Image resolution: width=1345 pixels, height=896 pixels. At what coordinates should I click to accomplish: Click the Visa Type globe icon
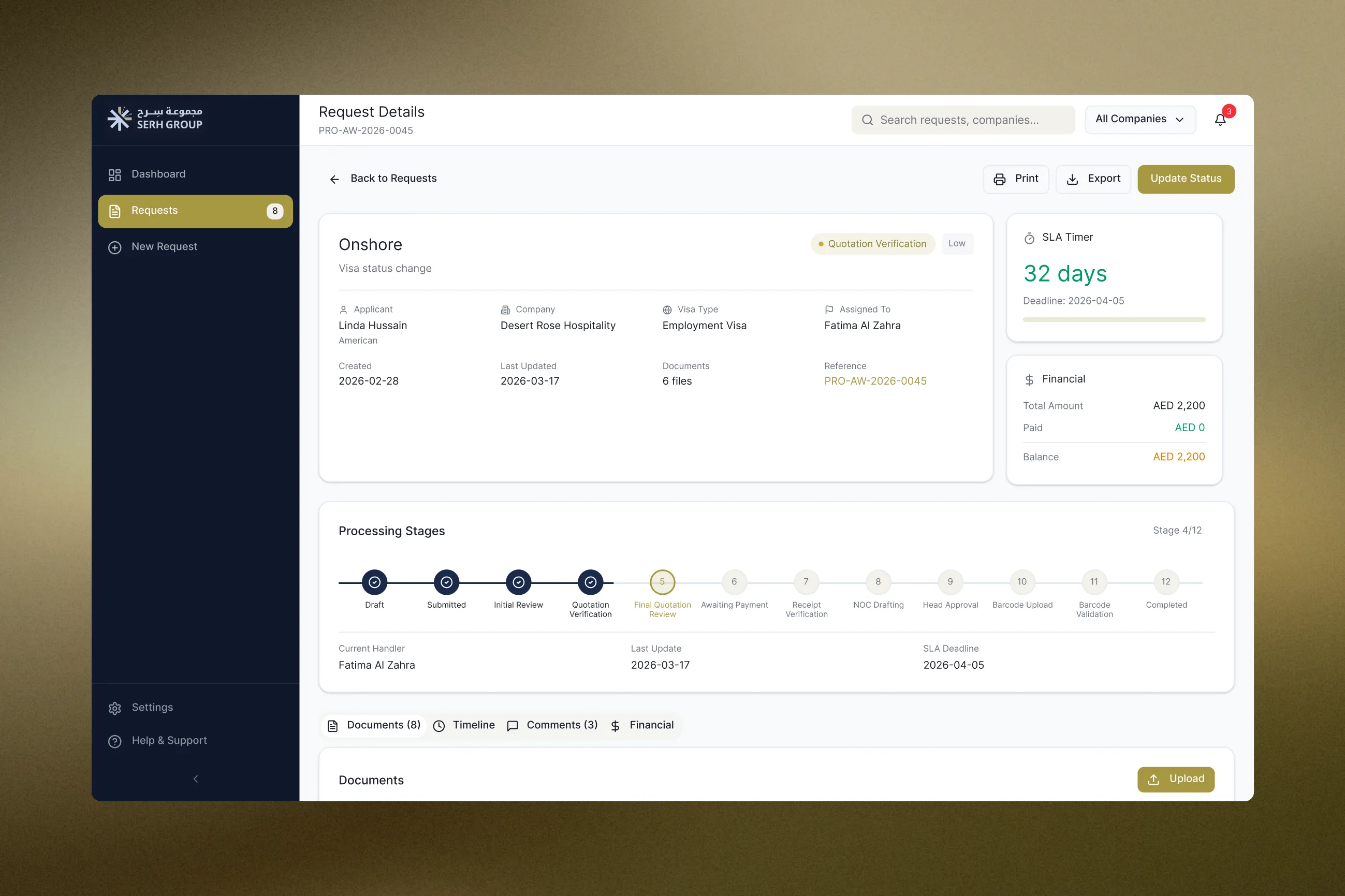click(667, 310)
